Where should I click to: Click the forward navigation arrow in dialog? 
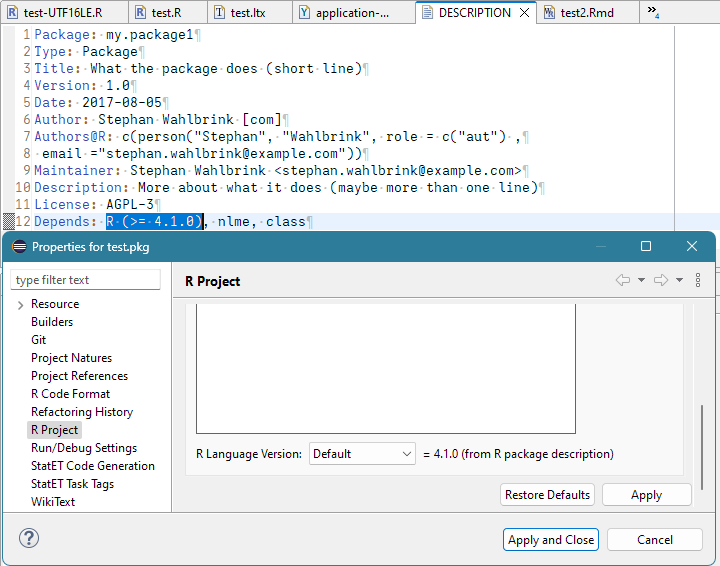[661, 281]
